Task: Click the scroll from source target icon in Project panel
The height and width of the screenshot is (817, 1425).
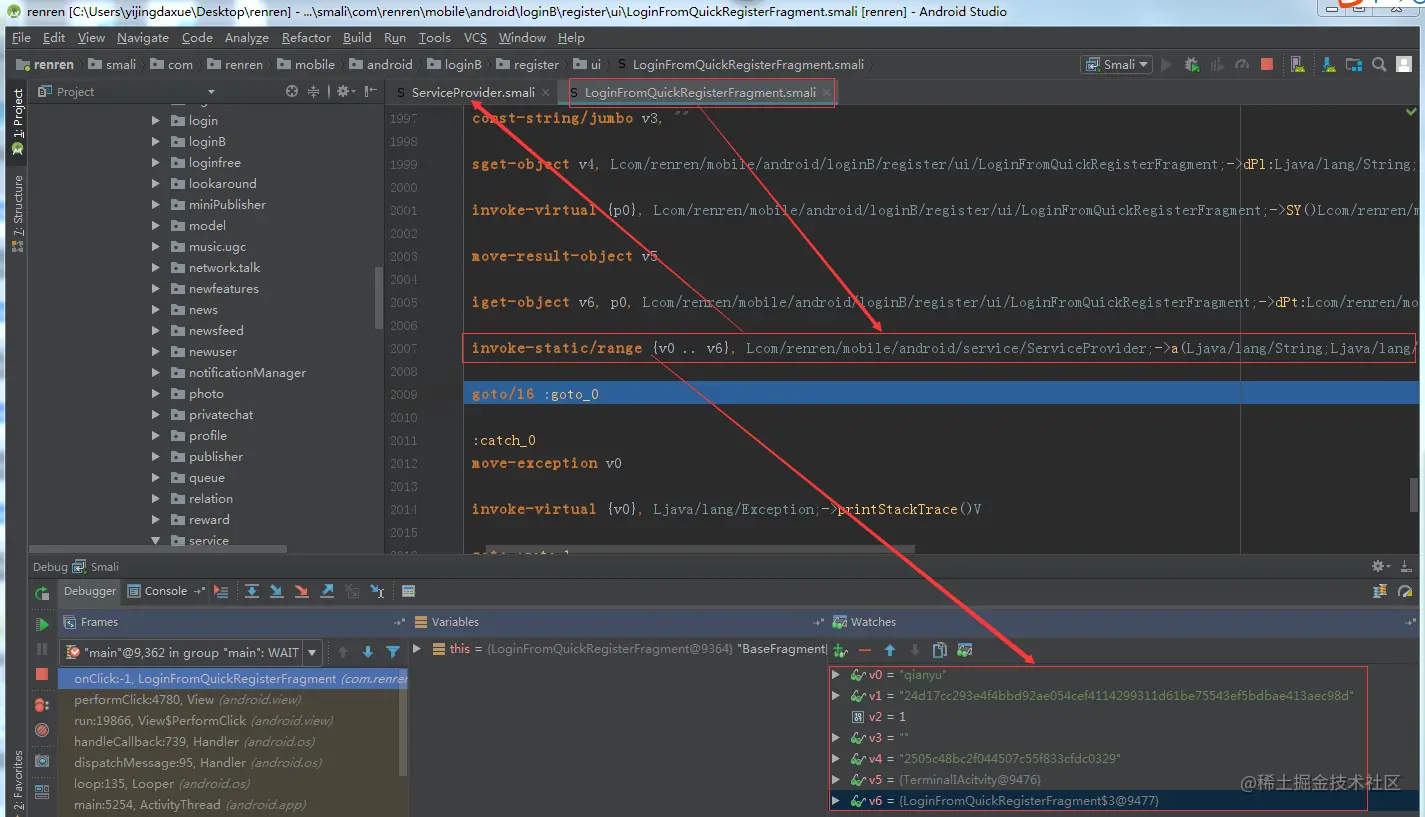Action: pos(292,91)
